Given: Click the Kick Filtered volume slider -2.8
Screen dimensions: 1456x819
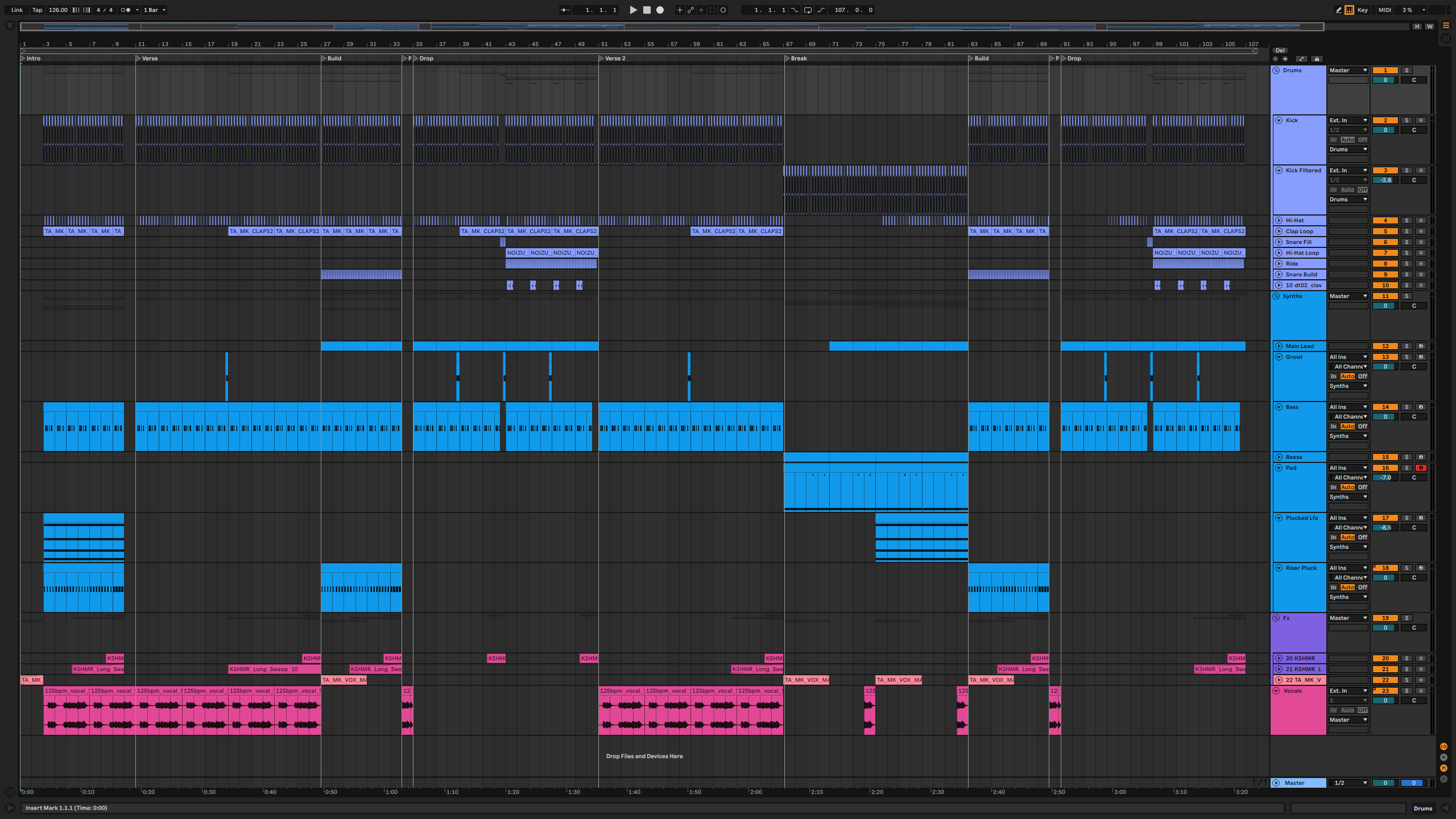Looking at the screenshot, I should click(1385, 180).
